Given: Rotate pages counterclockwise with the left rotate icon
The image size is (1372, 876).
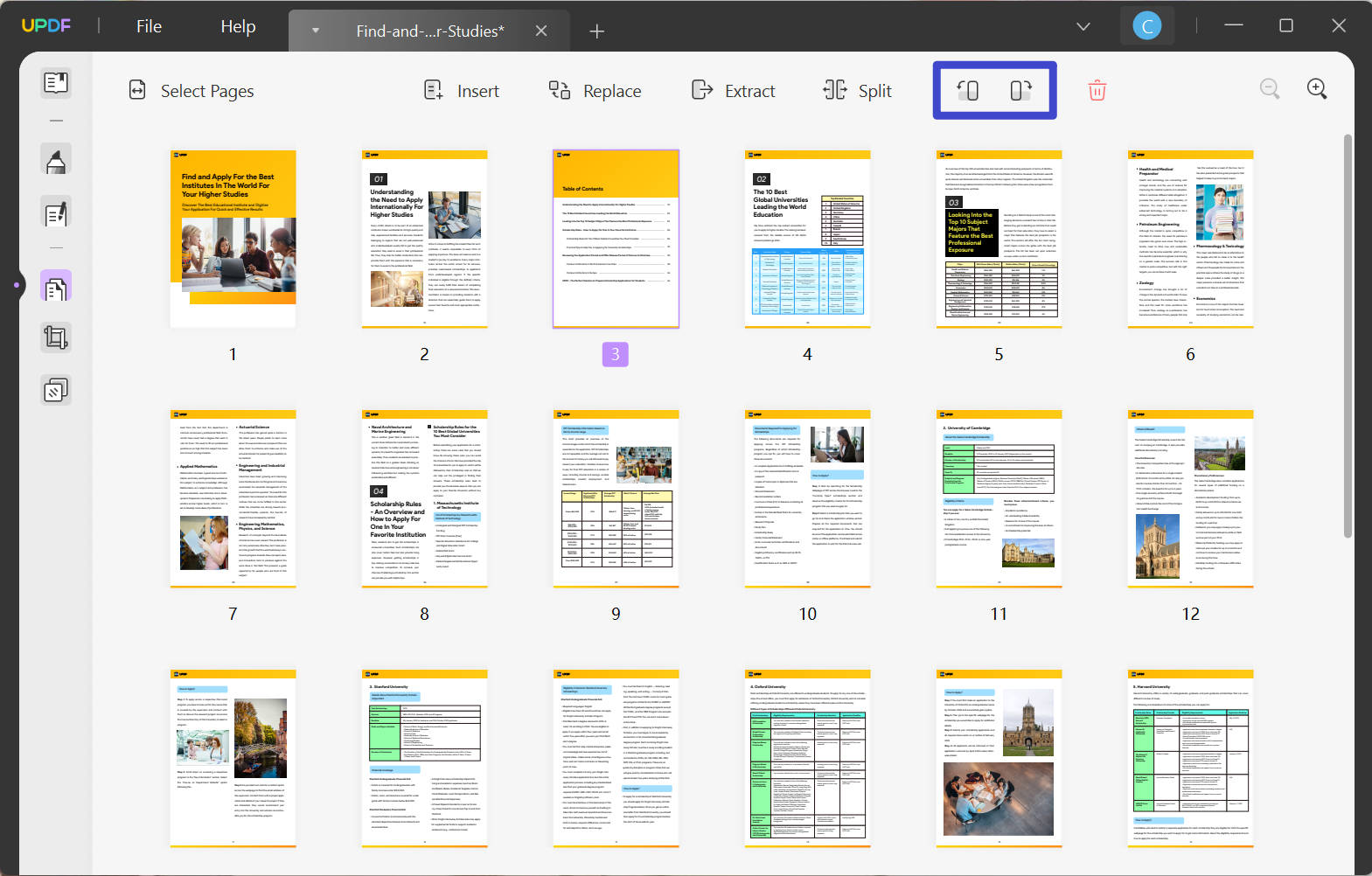Looking at the screenshot, I should pos(967,90).
